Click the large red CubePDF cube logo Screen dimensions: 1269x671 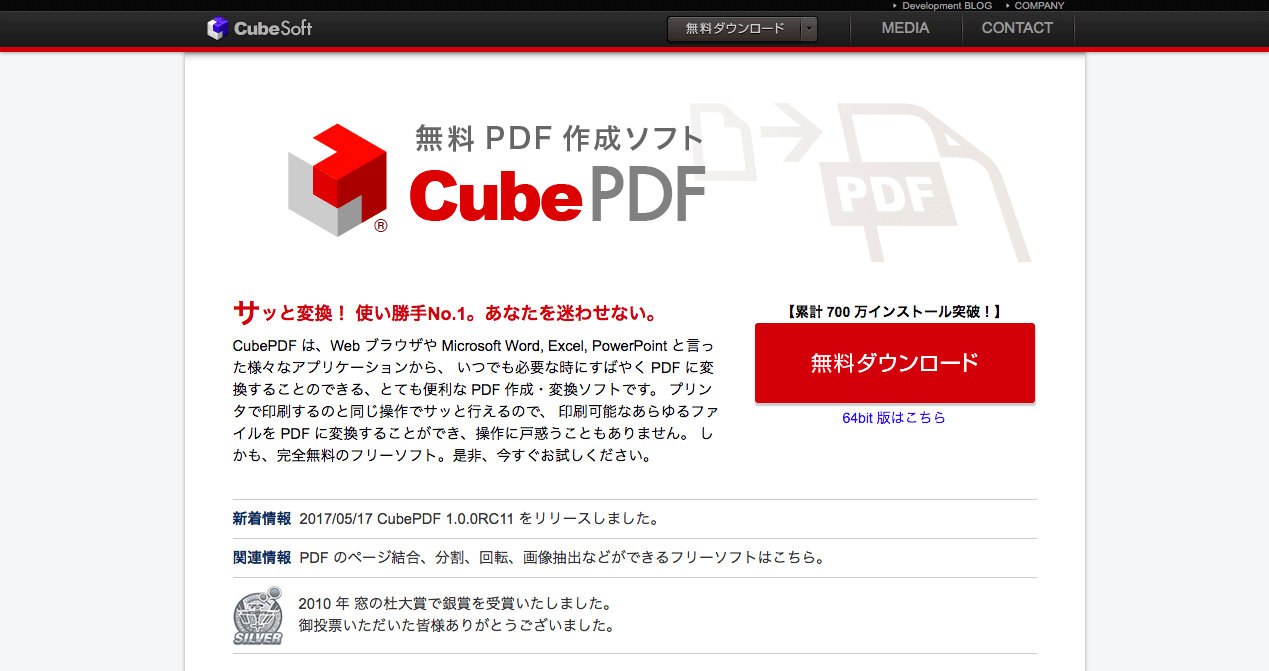pos(338,180)
